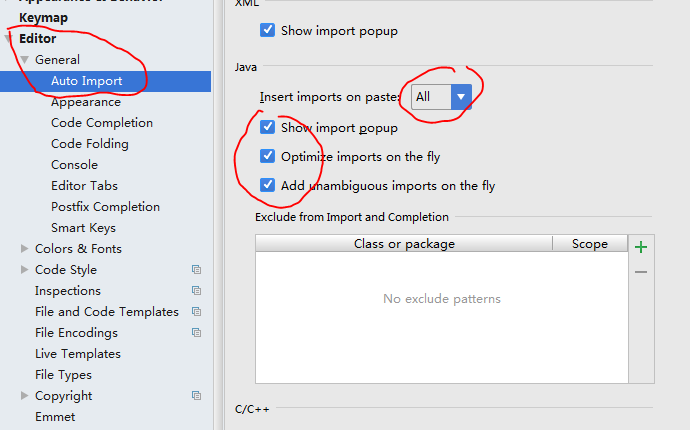Select Code Completion in settings tree
The width and height of the screenshot is (690, 430).
102,123
